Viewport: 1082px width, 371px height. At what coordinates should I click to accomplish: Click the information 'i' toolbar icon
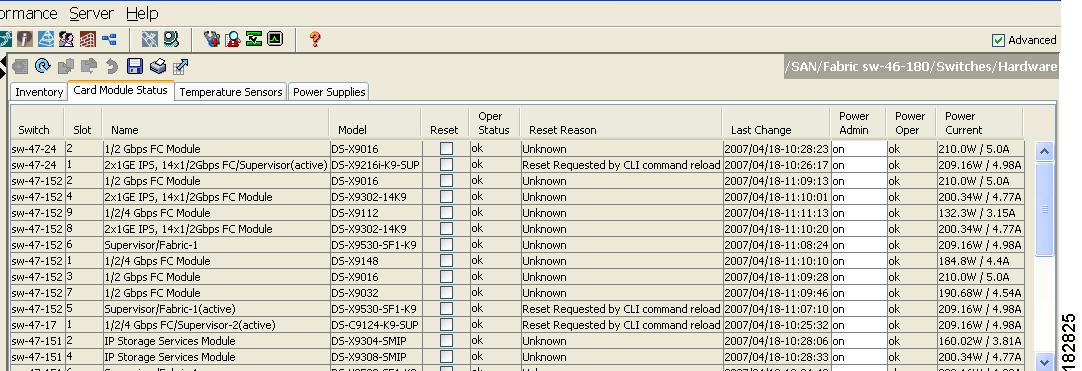pyautogui.click(x=25, y=39)
